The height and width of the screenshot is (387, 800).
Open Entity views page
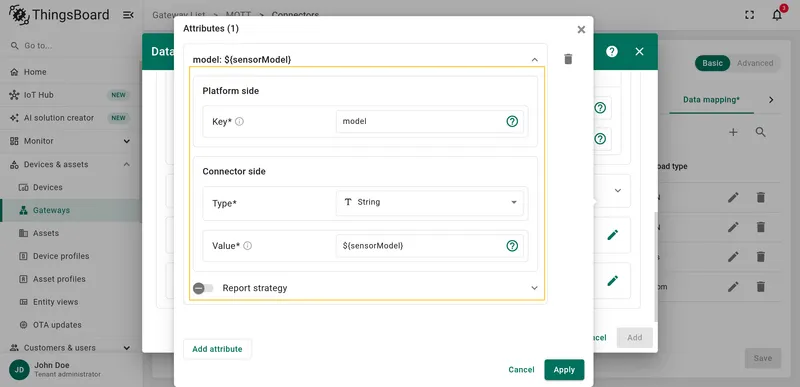pyautogui.click(x=71, y=302)
